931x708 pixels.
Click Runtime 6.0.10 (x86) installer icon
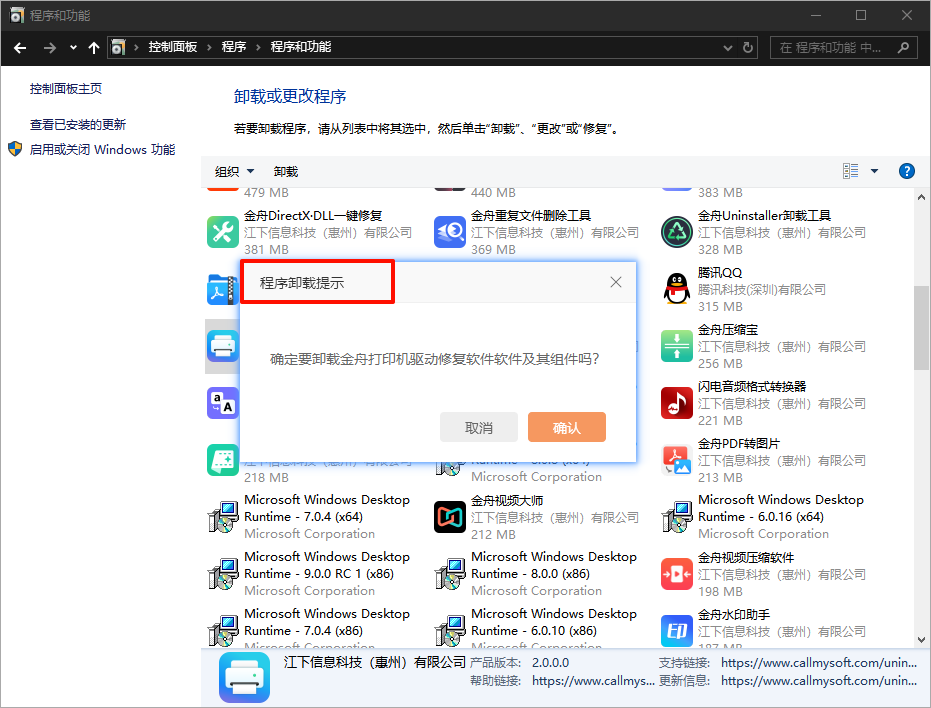449,631
